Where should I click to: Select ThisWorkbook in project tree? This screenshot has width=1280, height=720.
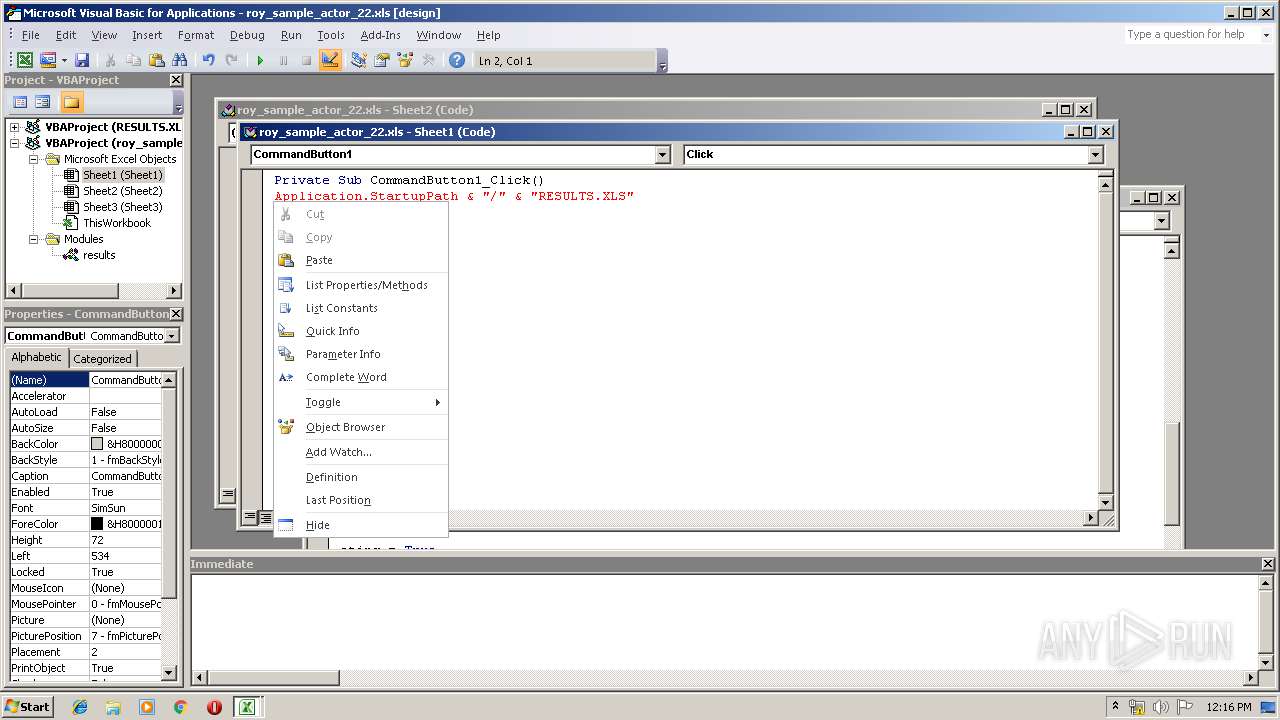pyautogui.click(x=116, y=223)
